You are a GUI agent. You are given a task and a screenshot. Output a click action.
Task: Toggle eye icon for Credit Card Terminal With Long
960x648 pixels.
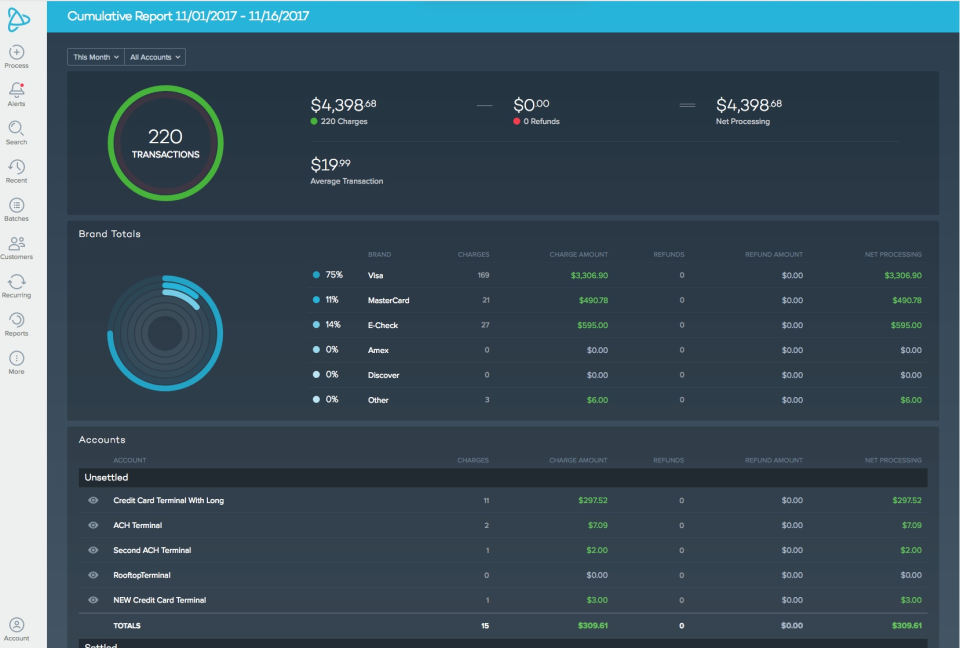point(93,500)
